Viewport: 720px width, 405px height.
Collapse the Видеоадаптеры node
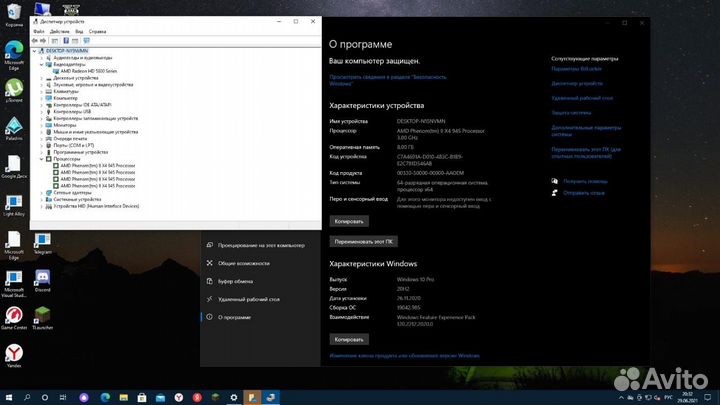(41, 65)
